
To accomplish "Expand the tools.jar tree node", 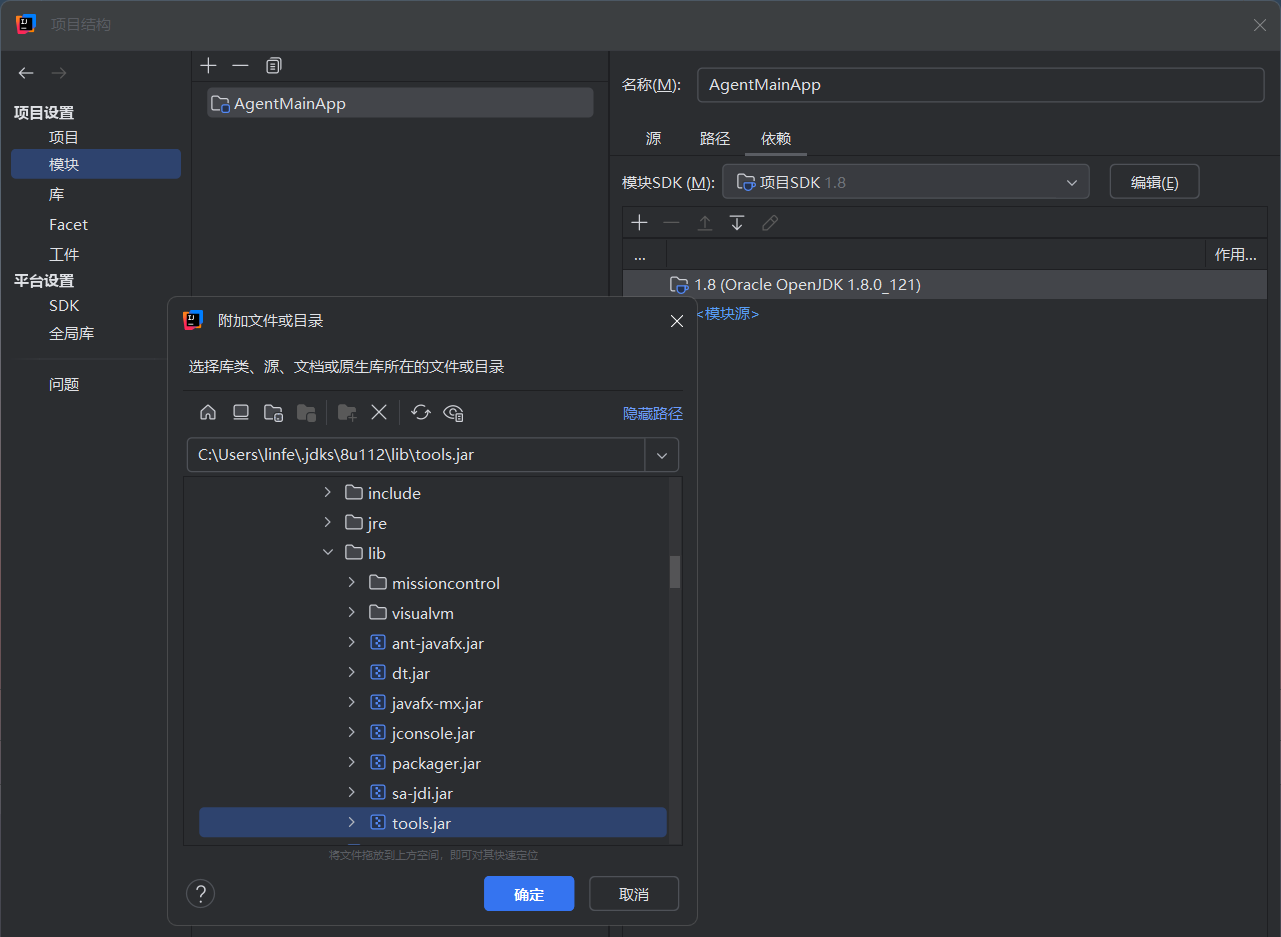I will (351, 823).
